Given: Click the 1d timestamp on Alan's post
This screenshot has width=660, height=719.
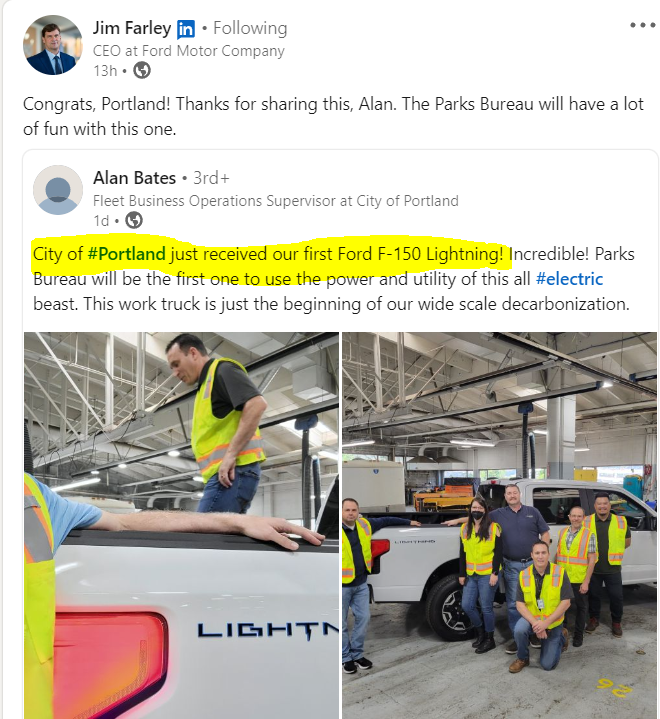Looking at the screenshot, I should click(101, 221).
